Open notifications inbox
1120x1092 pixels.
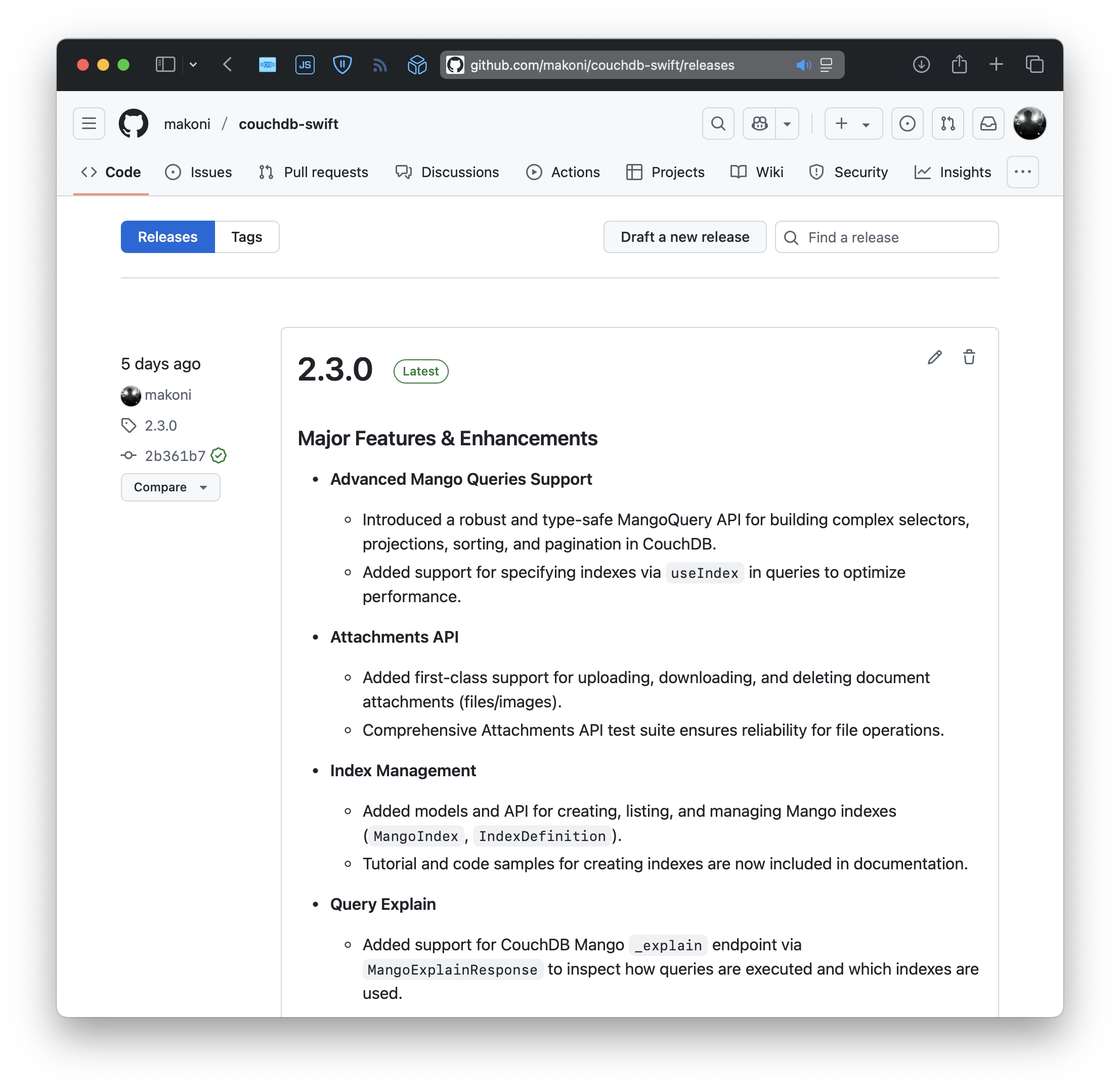coord(988,123)
